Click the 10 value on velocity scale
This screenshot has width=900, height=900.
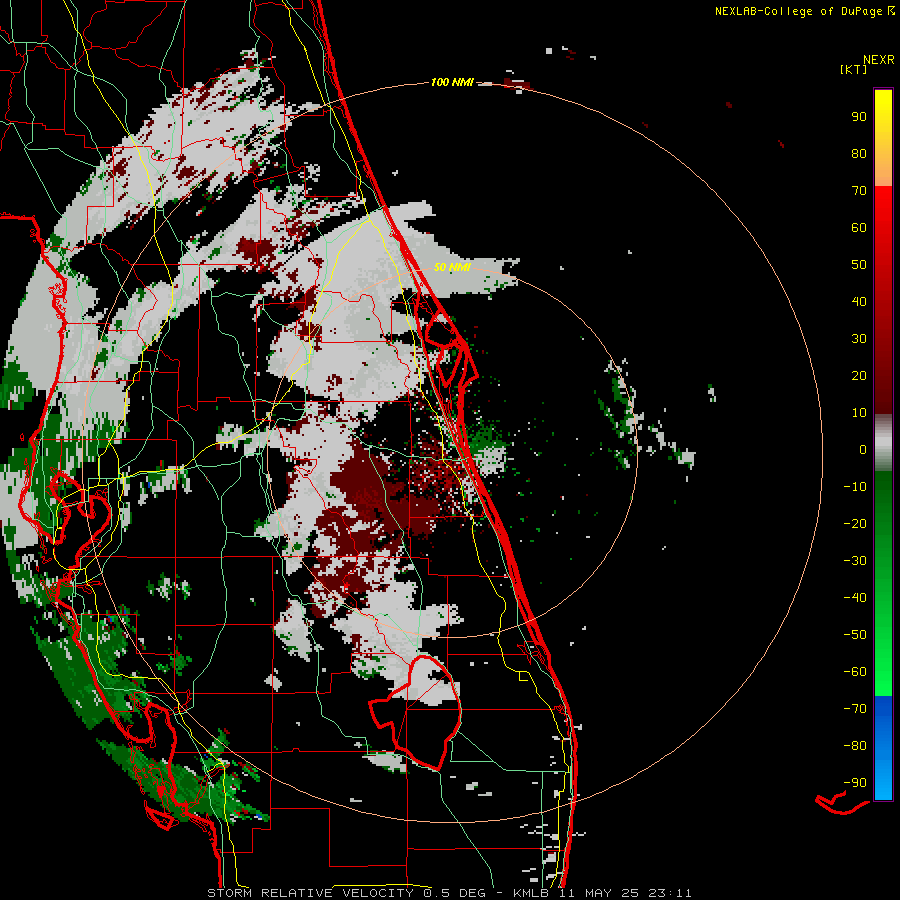tap(859, 413)
